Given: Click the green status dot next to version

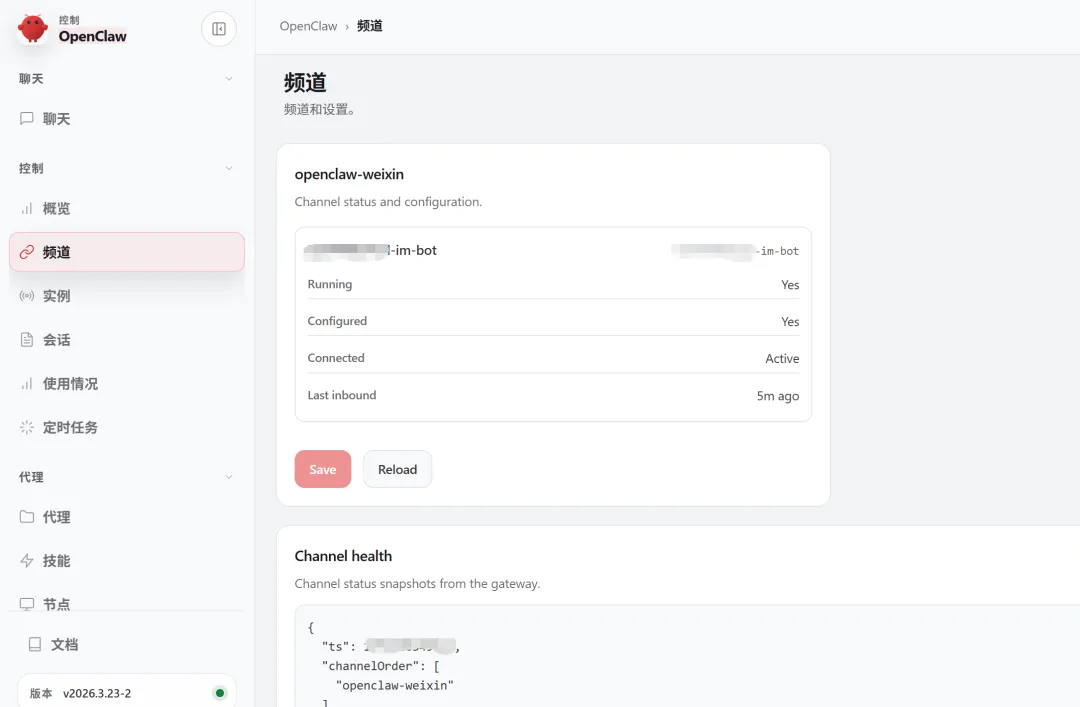Looking at the screenshot, I should point(220,693).
